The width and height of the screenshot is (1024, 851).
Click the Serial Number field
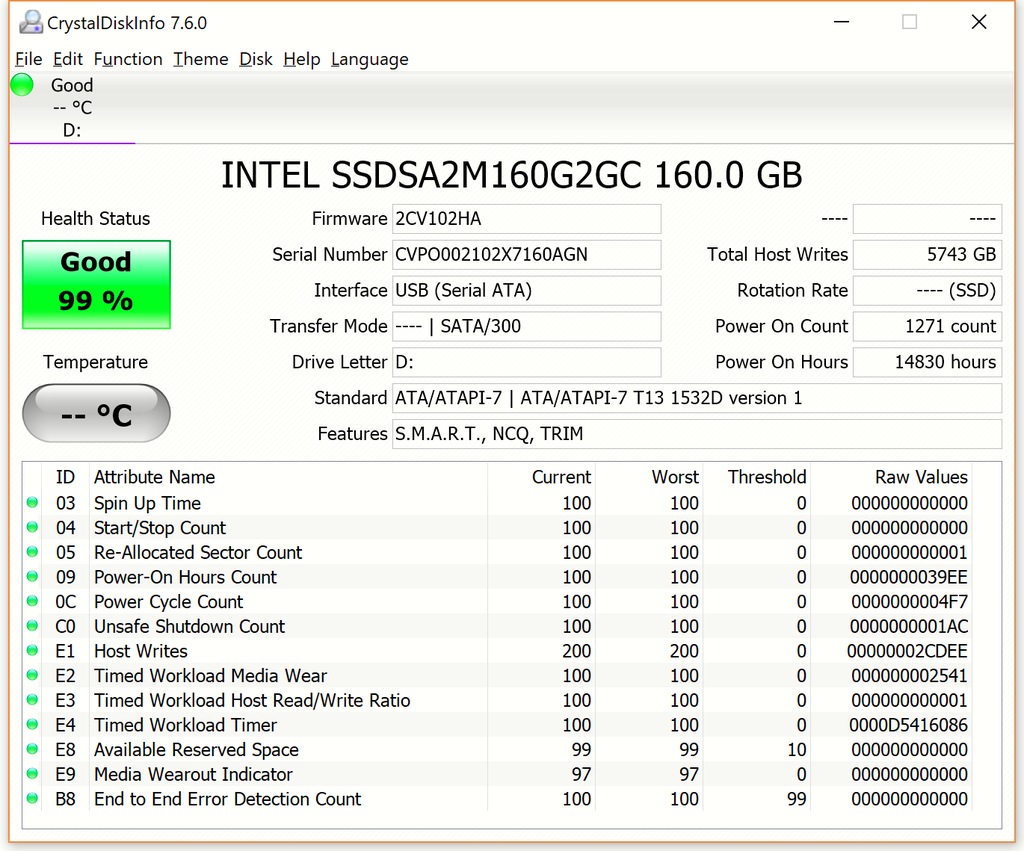(x=526, y=255)
